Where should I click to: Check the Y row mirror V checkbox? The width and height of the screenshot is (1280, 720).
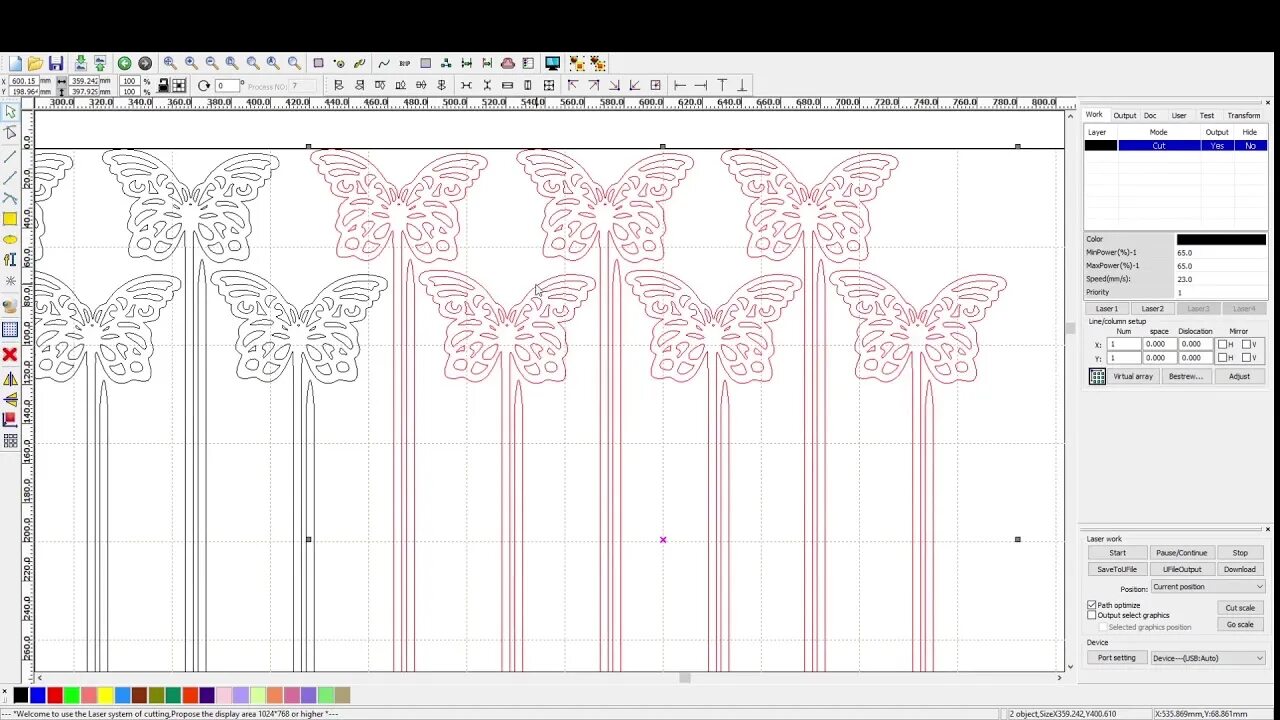tap(1246, 357)
